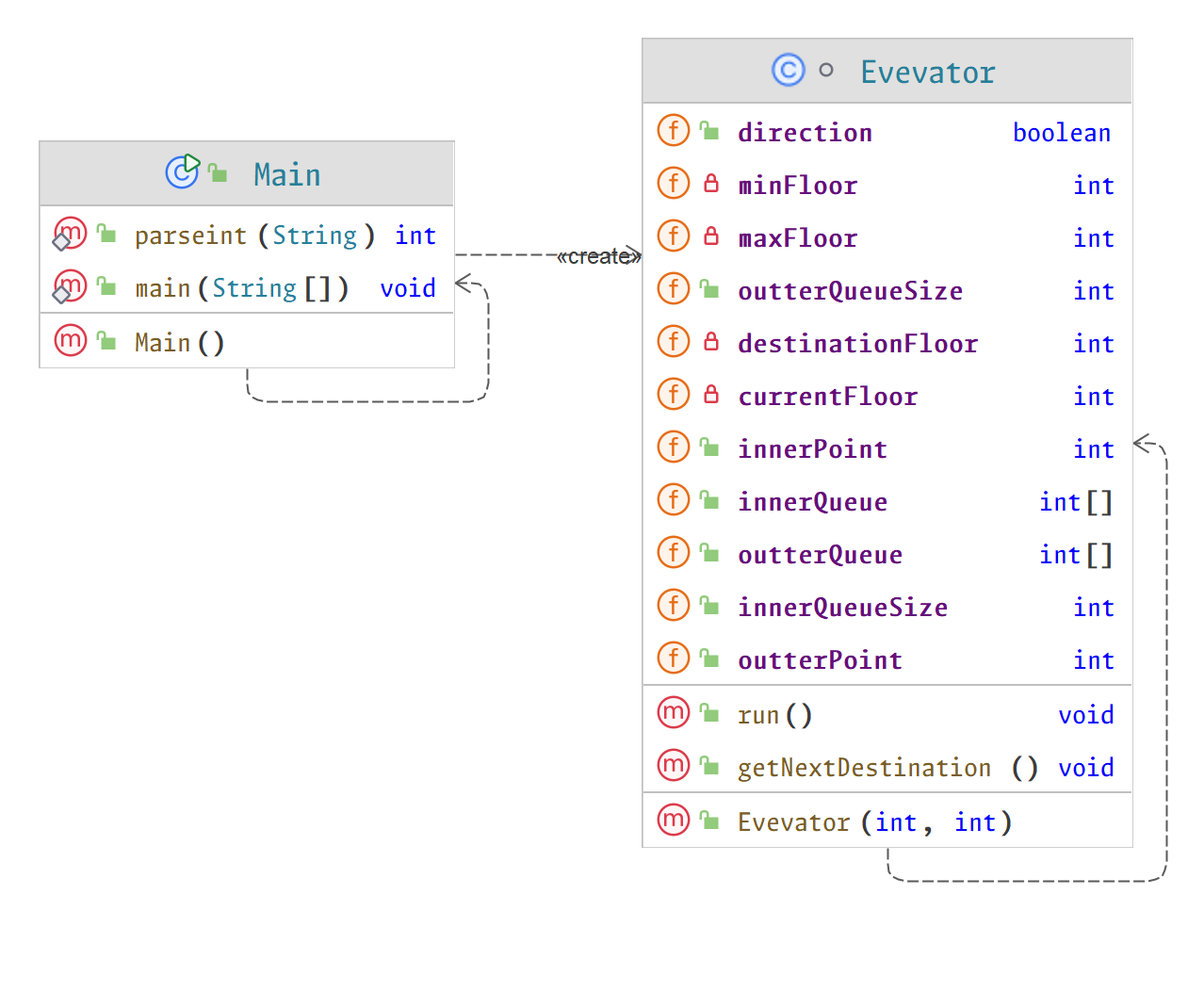The width and height of the screenshot is (1204, 1008).
Task: Click the method icon for run()
Action: pos(674,712)
